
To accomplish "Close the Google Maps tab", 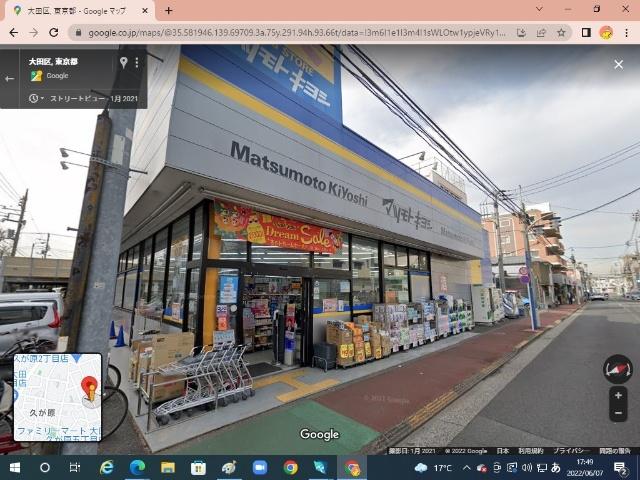I will click(145, 11).
